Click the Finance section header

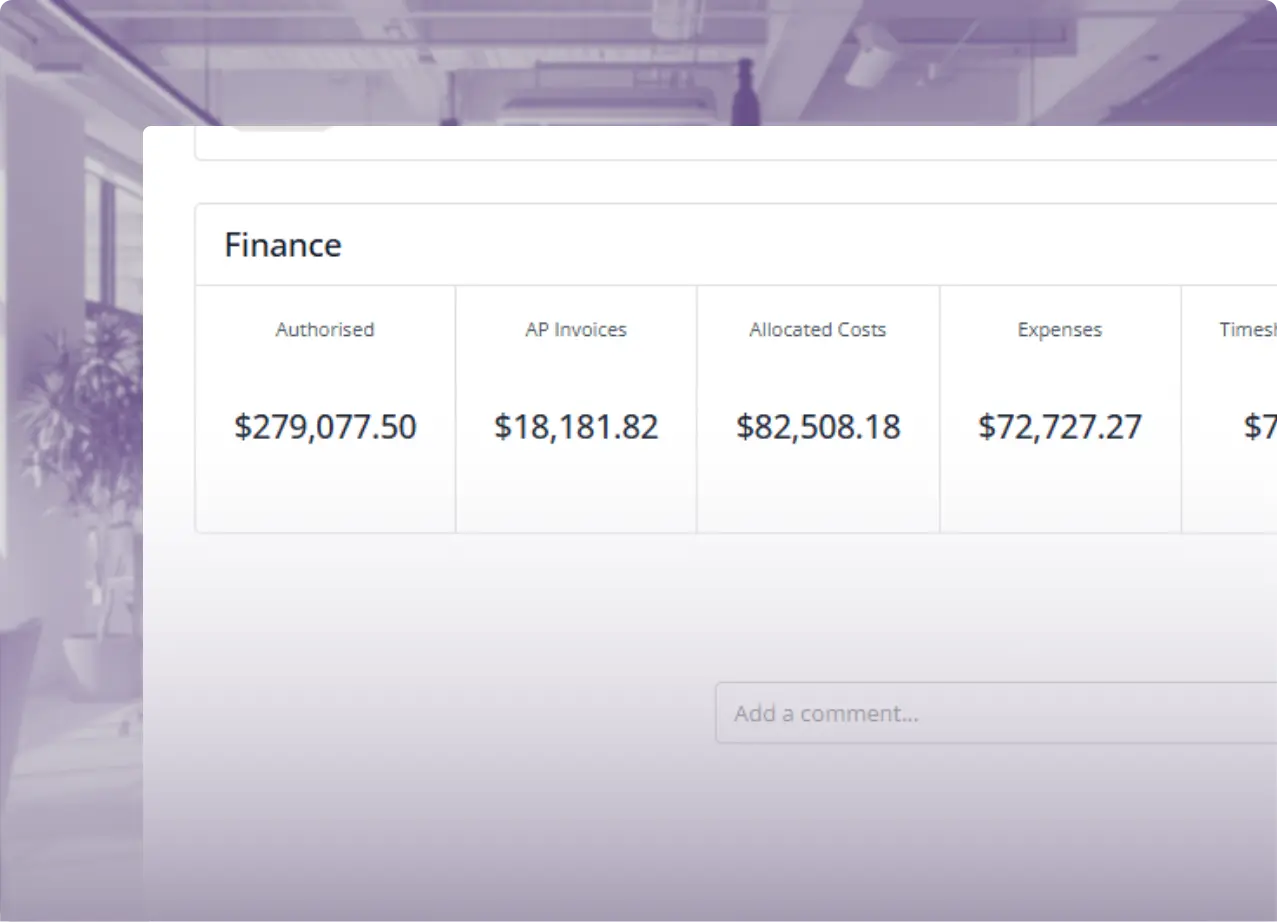(283, 244)
